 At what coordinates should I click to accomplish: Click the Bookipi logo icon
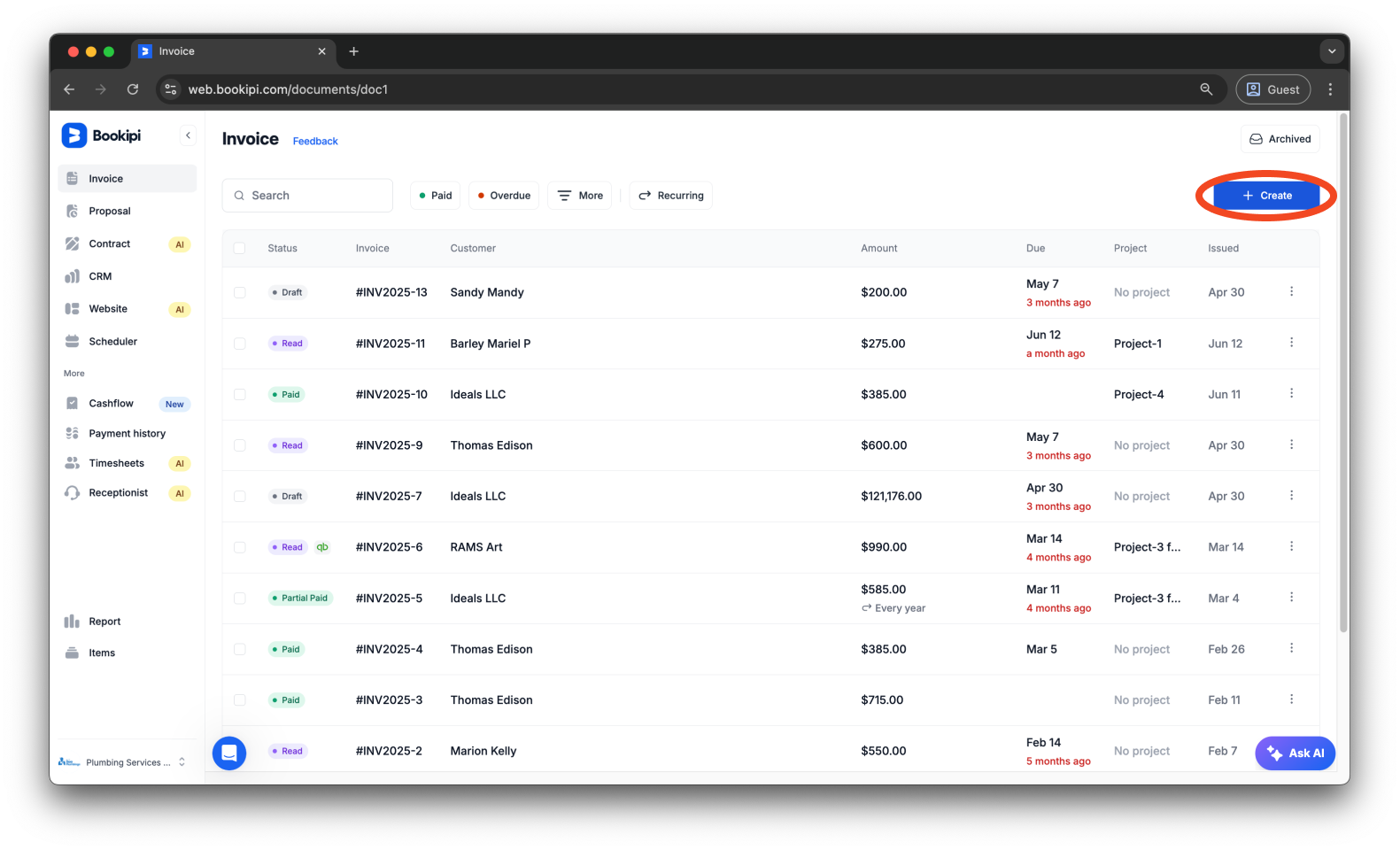(73, 135)
